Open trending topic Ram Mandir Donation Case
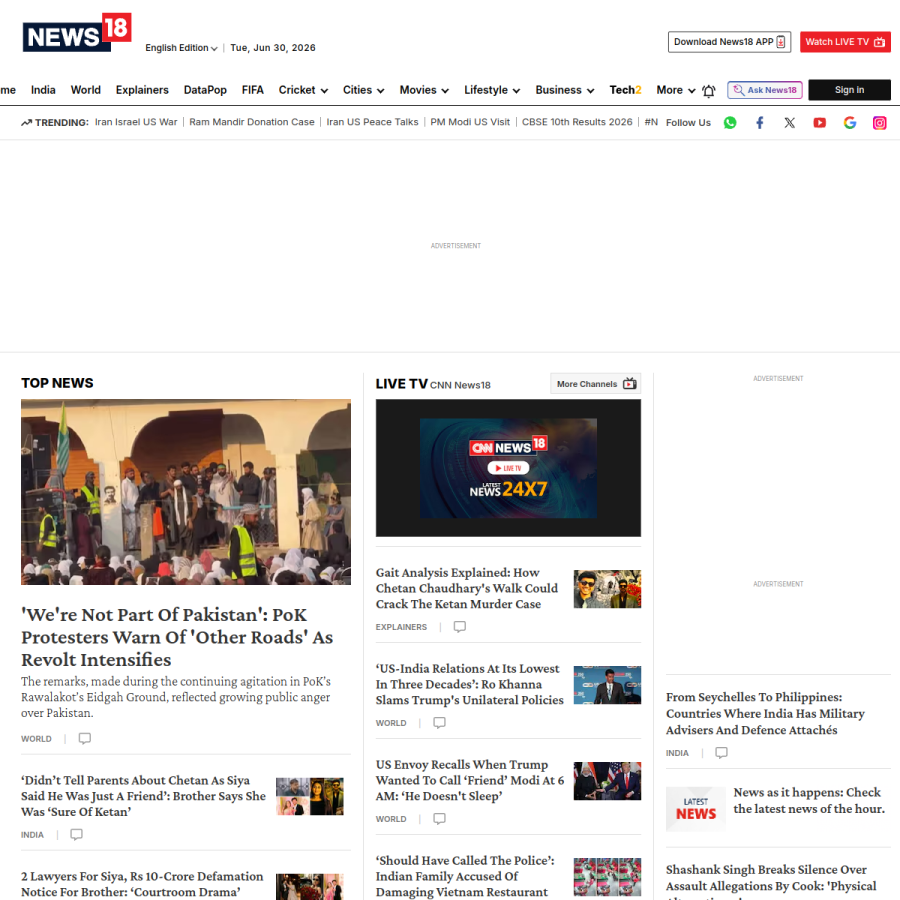900x900 pixels. [252, 122]
